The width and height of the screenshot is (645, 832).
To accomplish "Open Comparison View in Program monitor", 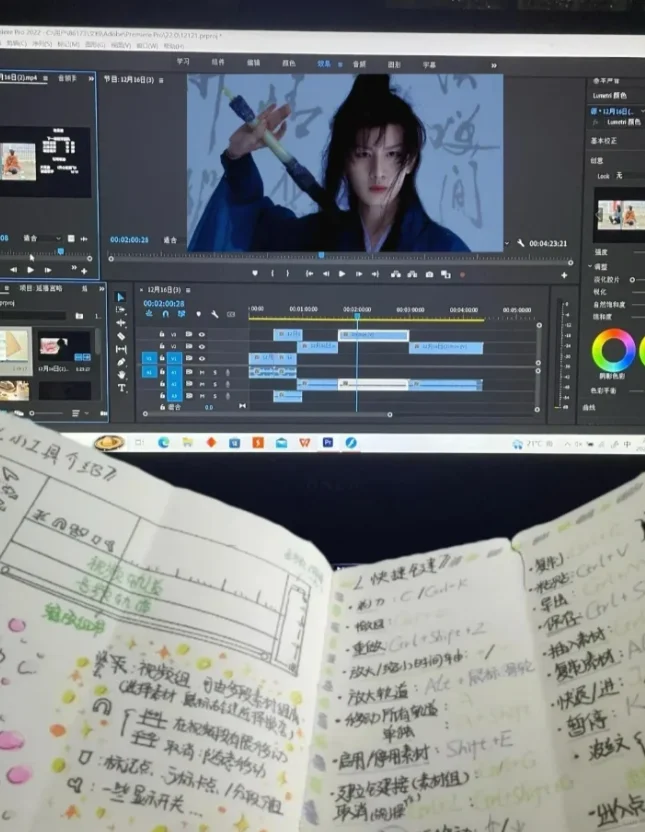I will click(x=446, y=274).
